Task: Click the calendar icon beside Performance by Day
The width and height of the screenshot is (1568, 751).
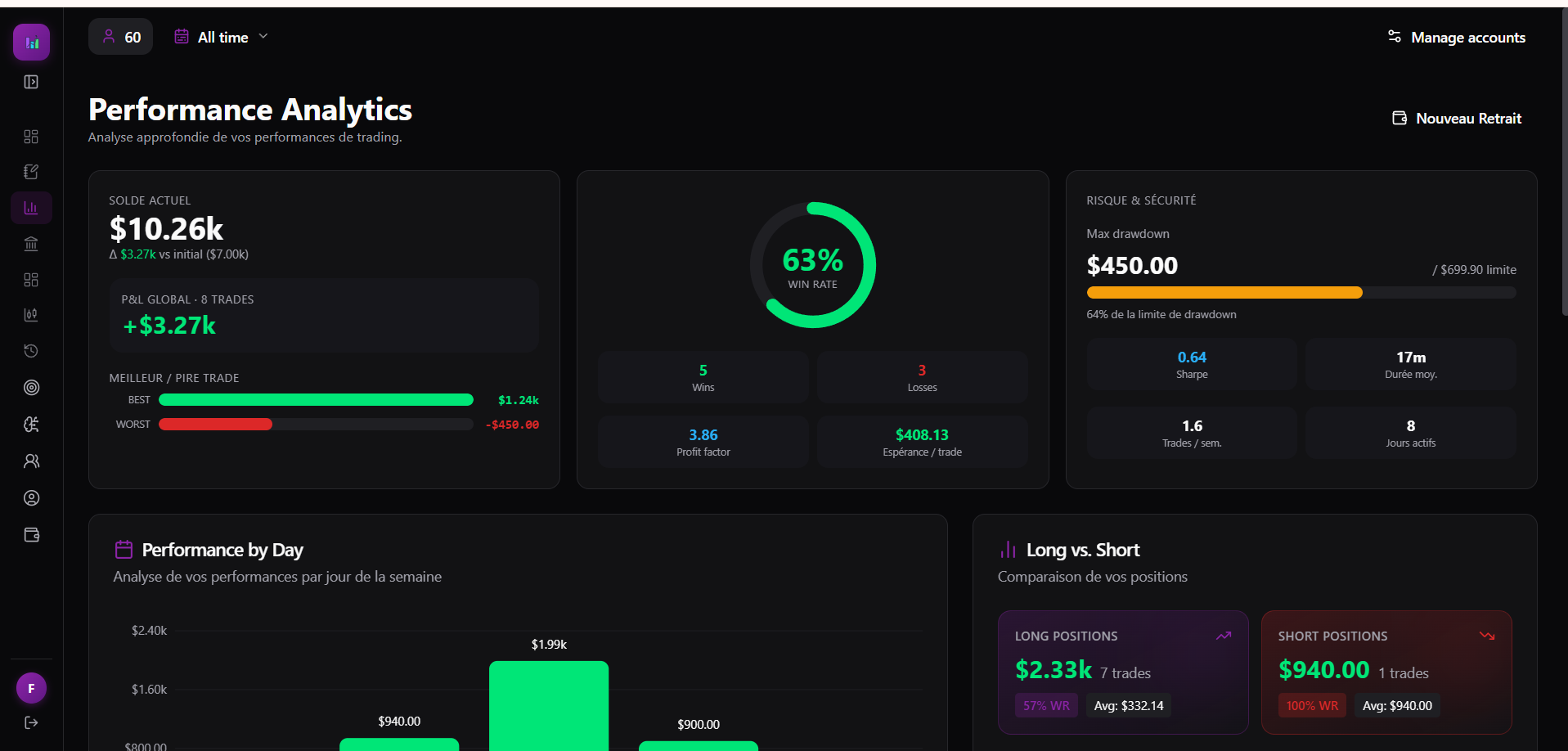Action: [x=124, y=549]
